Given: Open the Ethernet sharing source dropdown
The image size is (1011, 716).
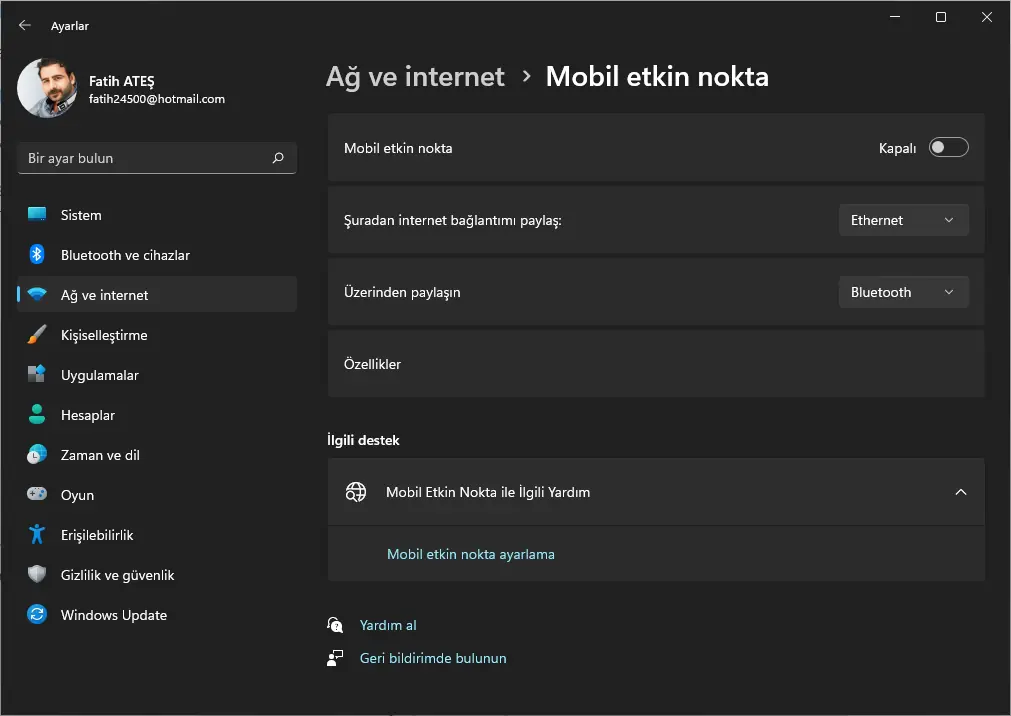Looking at the screenshot, I should [x=903, y=219].
